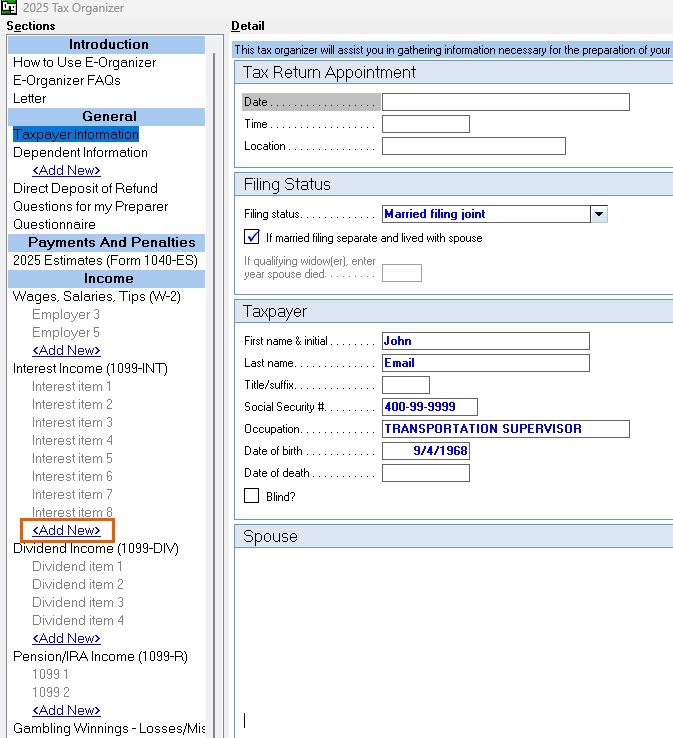Click the Date of birth field
Viewport: 673px width, 738px height.
click(425, 451)
